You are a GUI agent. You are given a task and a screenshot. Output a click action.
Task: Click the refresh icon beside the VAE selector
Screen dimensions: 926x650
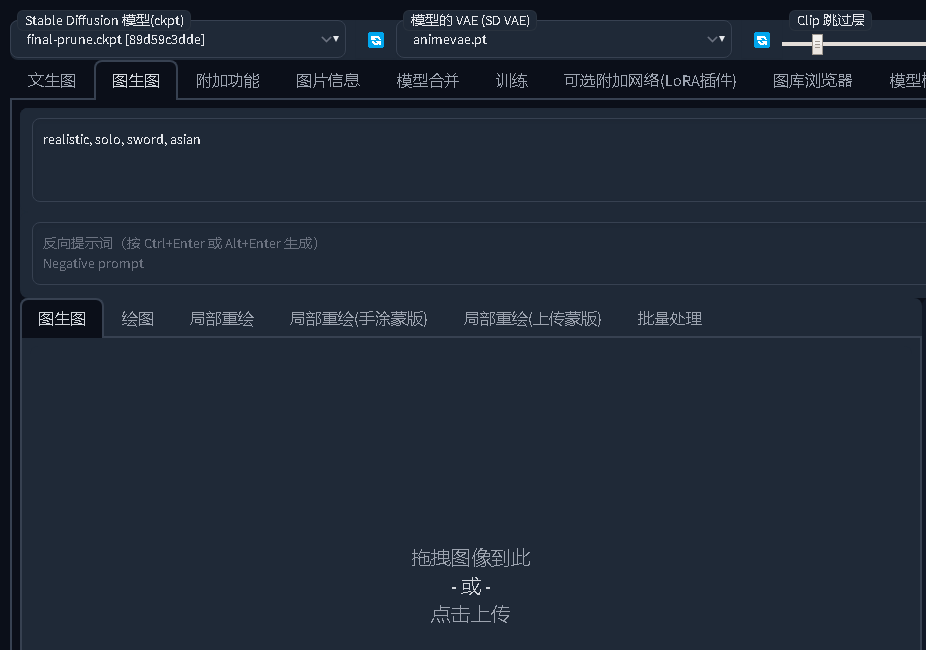762,39
